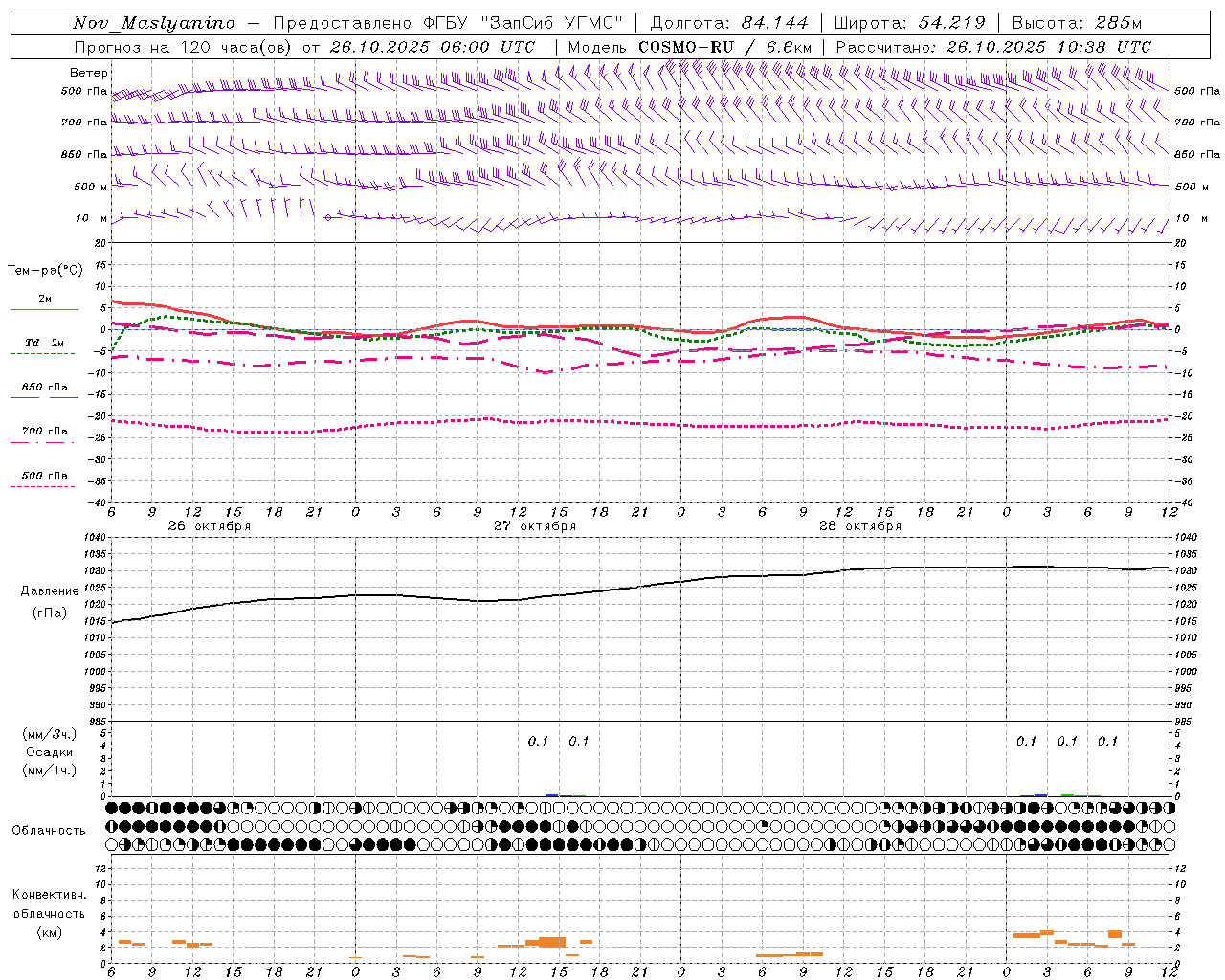Click the Тем-ра(°C) panel label
Image resolution: width=1225 pixels, height=980 pixels.
[x=45, y=270]
